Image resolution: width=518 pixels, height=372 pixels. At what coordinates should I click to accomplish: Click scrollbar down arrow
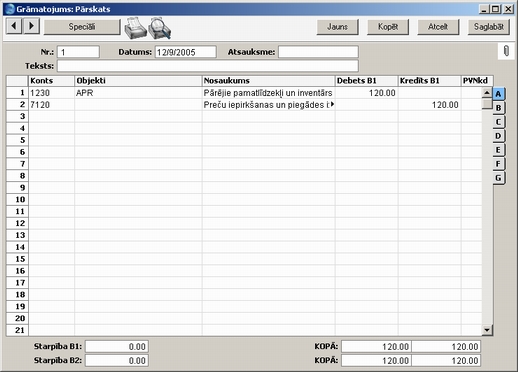click(487, 330)
